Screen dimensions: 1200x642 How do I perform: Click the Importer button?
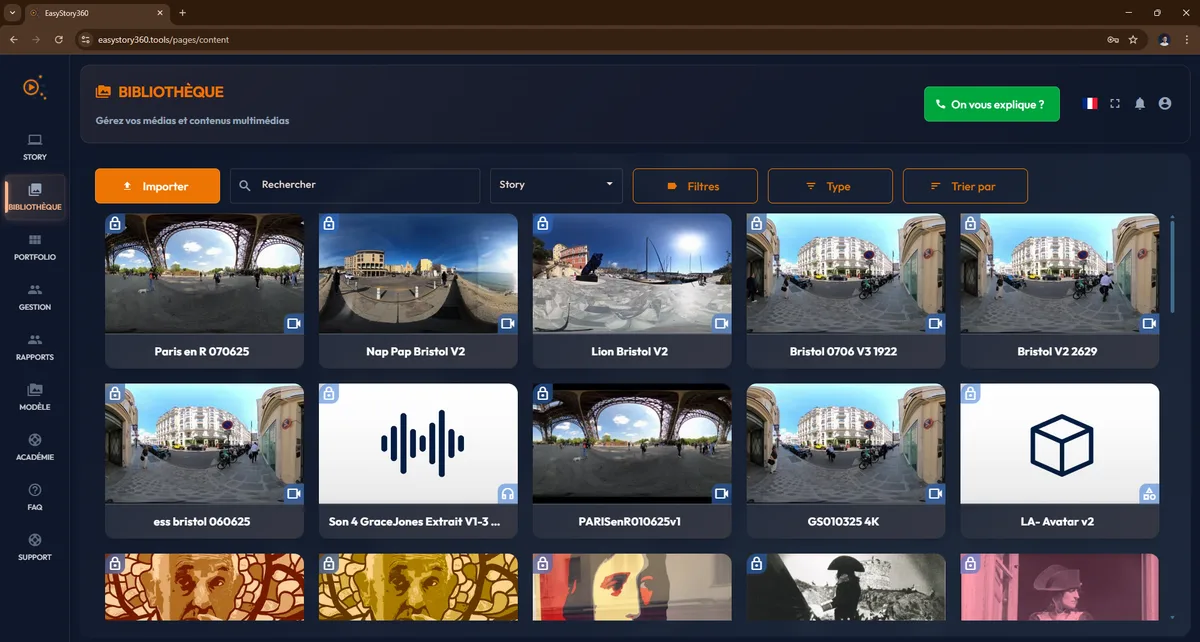coord(157,186)
